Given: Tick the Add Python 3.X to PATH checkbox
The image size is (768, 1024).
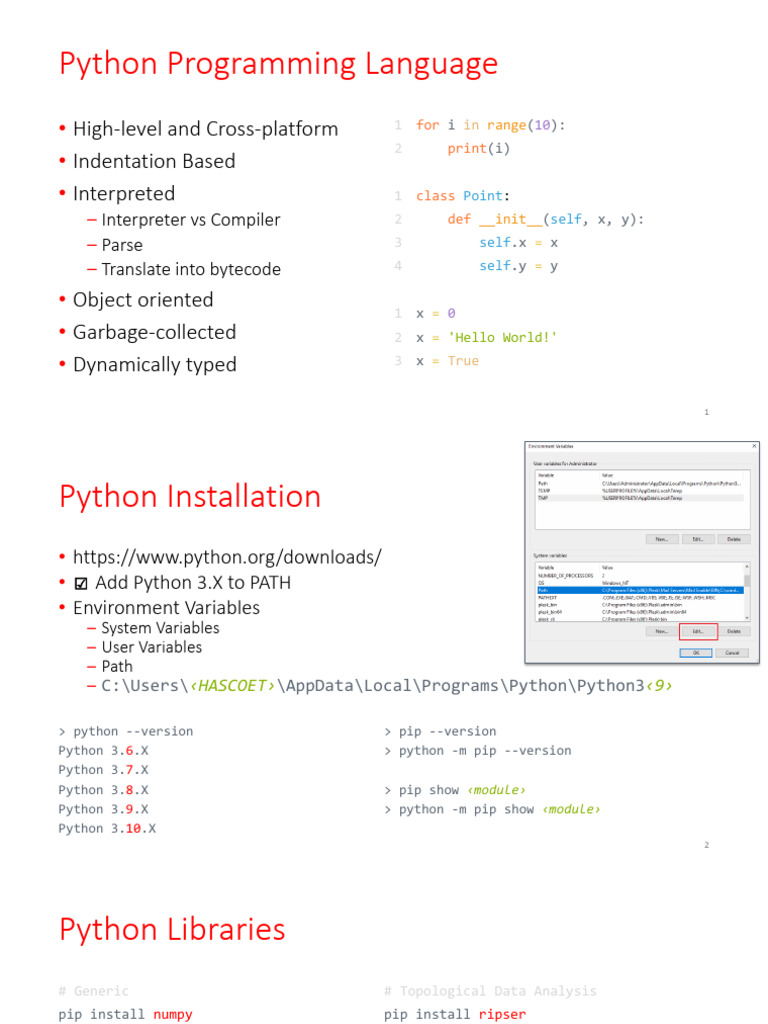Looking at the screenshot, I should click(81, 583).
